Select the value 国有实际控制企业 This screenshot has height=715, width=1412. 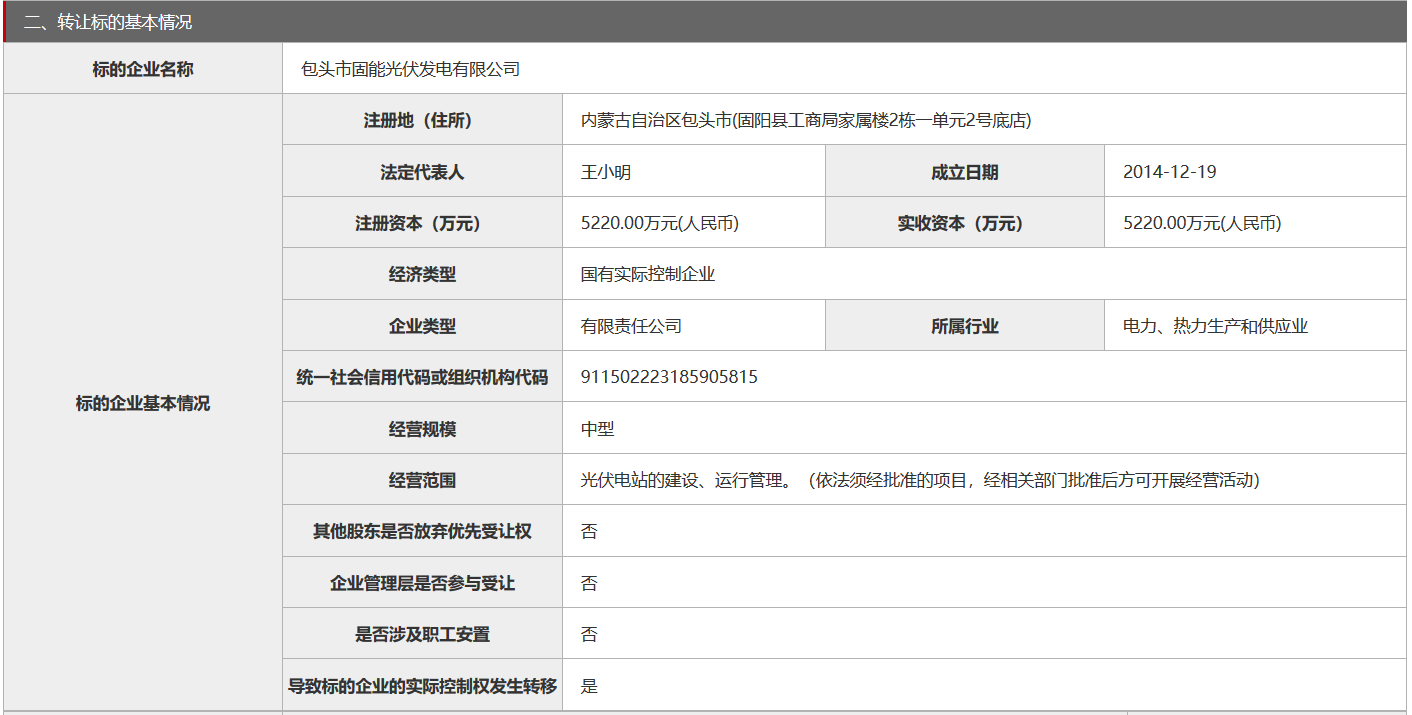[648, 275]
